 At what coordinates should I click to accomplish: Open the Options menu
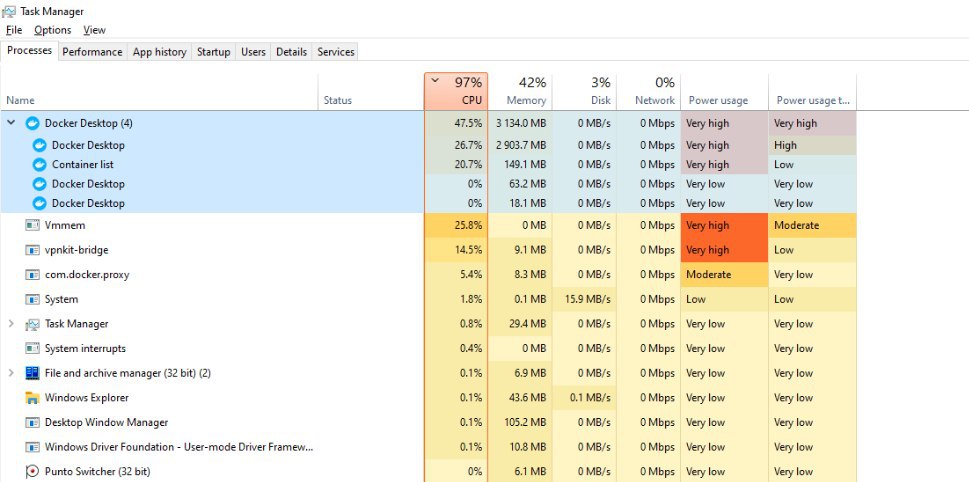coord(53,30)
